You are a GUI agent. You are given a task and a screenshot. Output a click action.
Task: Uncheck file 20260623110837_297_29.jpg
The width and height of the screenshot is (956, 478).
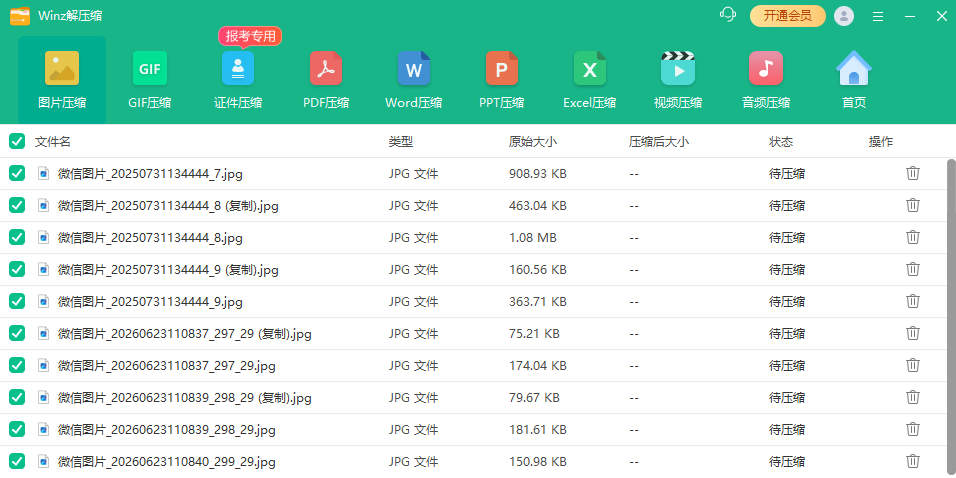point(17,365)
